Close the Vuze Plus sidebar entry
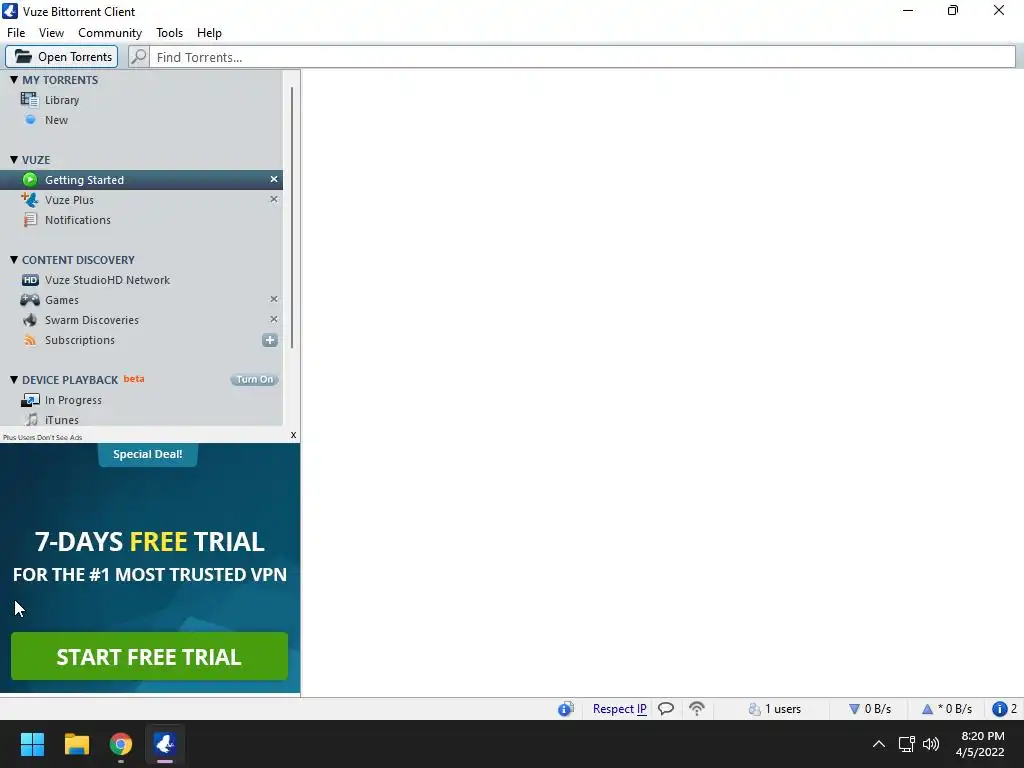The height and width of the screenshot is (768, 1024). coord(274,199)
